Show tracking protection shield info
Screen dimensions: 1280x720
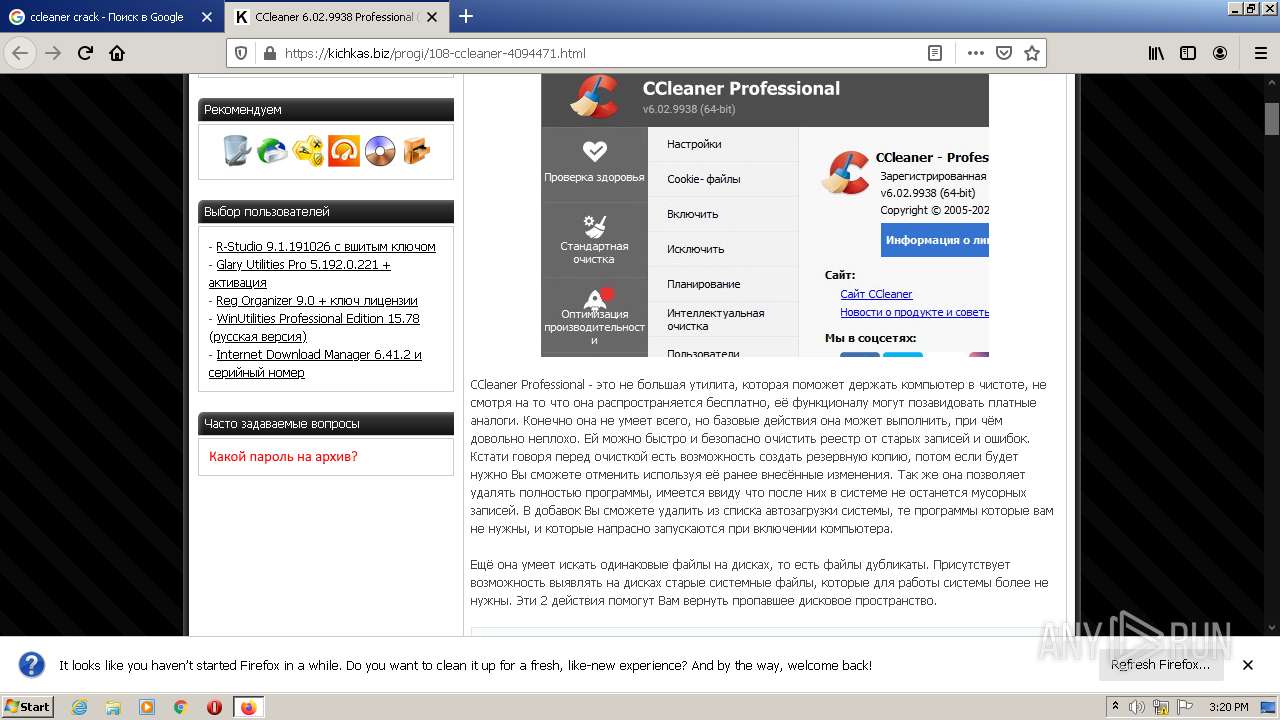click(241, 53)
